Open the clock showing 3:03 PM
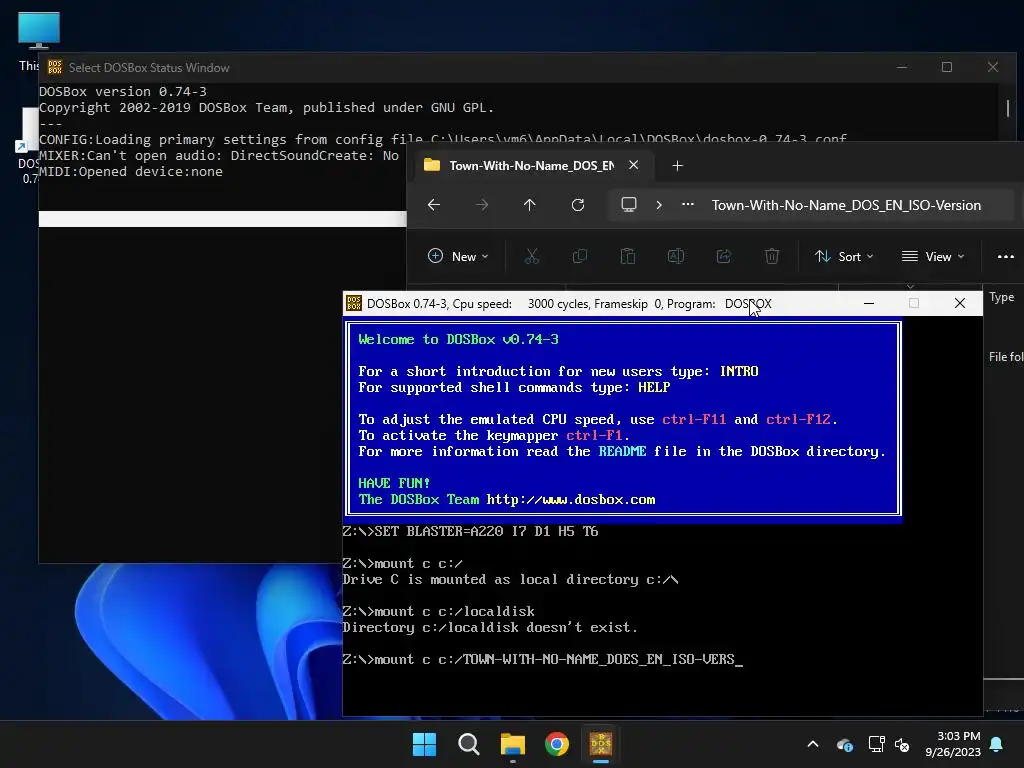Screen dimensions: 1024x768 tap(953, 744)
